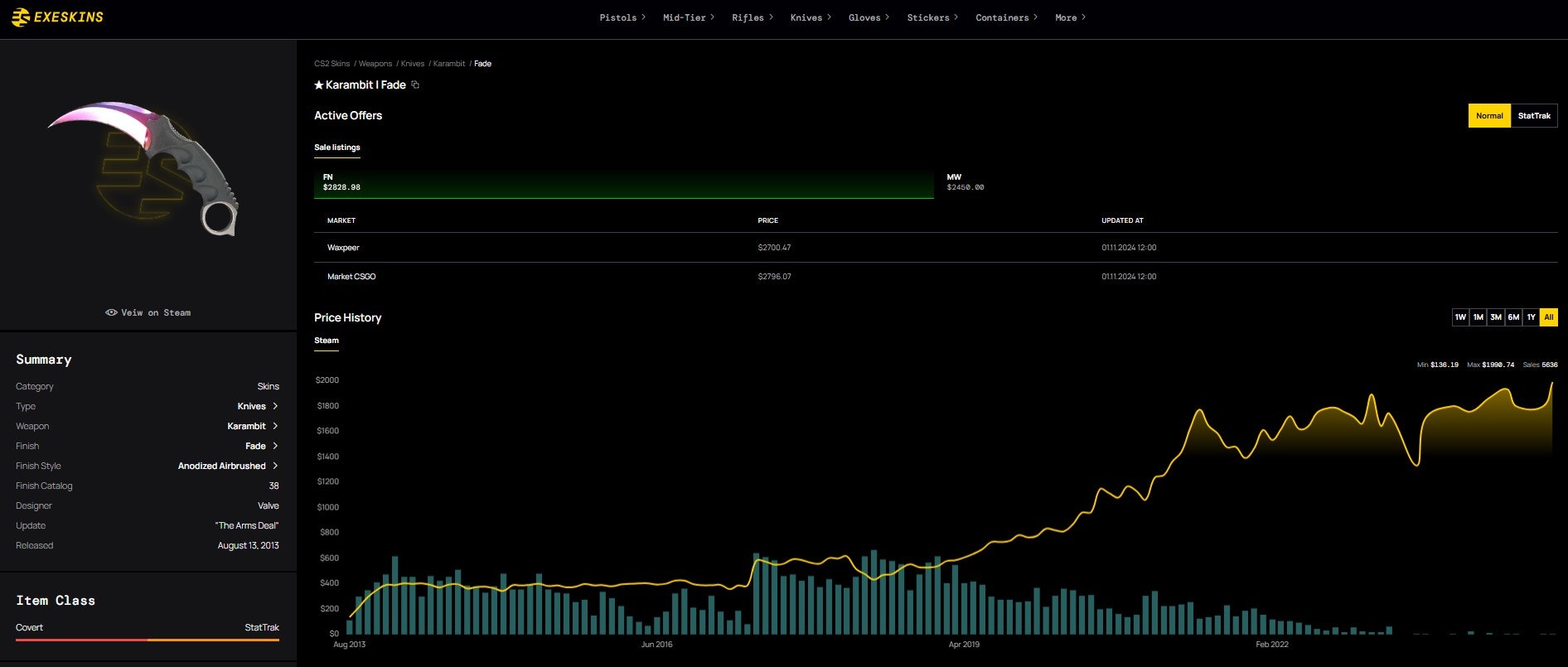Image resolution: width=1568 pixels, height=667 pixels.
Task: Click the UPDATED AT column header
Action: (1122, 220)
